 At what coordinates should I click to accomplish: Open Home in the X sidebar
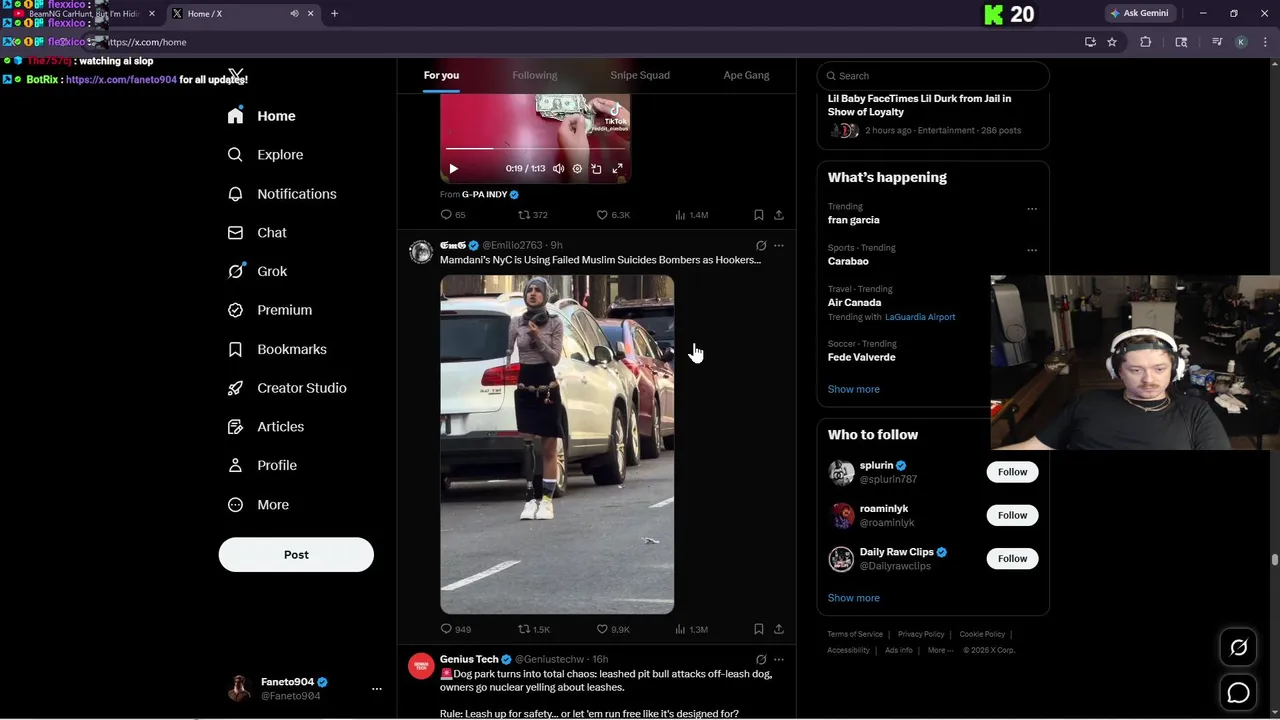pos(261,116)
